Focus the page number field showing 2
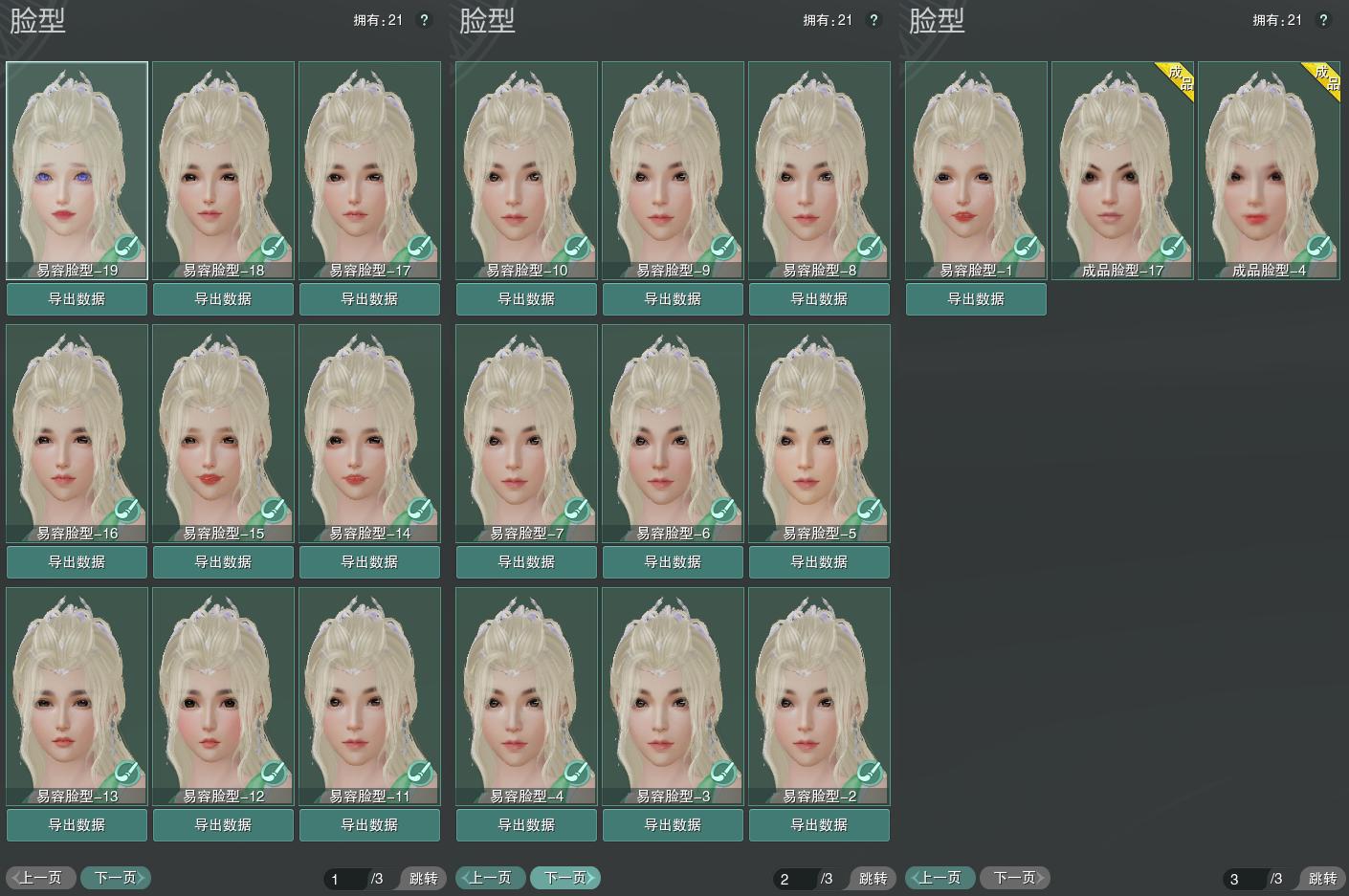1349x896 pixels. pos(794,879)
